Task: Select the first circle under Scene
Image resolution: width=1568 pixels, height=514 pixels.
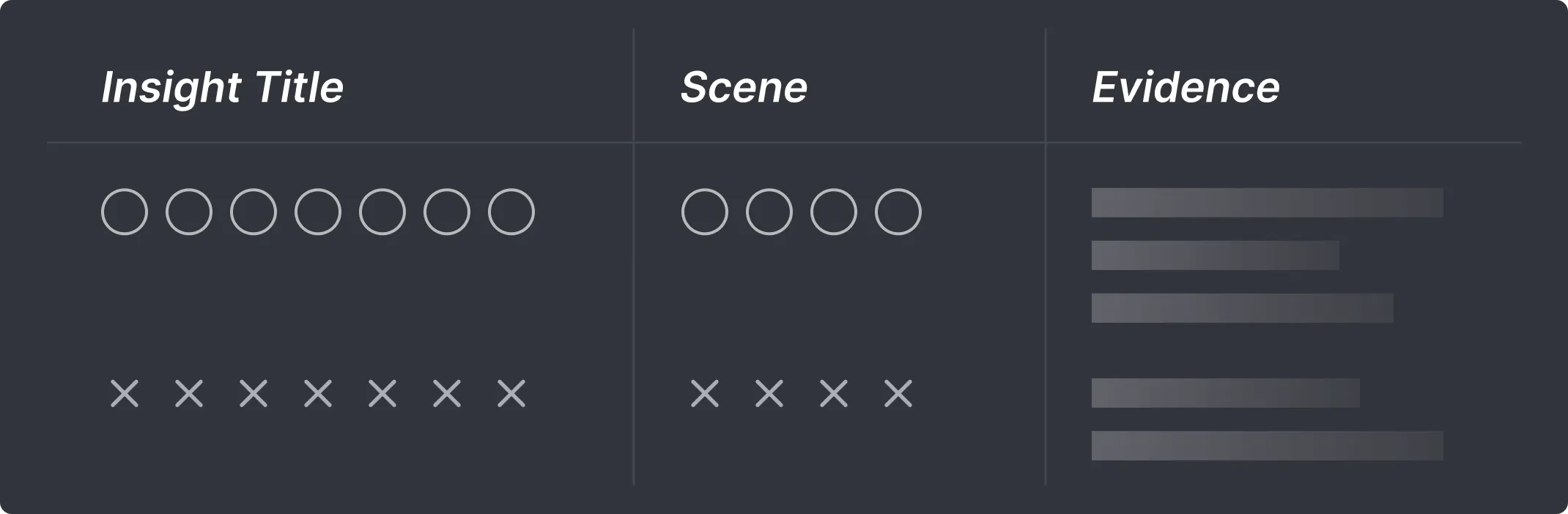Action: (x=705, y=212)
